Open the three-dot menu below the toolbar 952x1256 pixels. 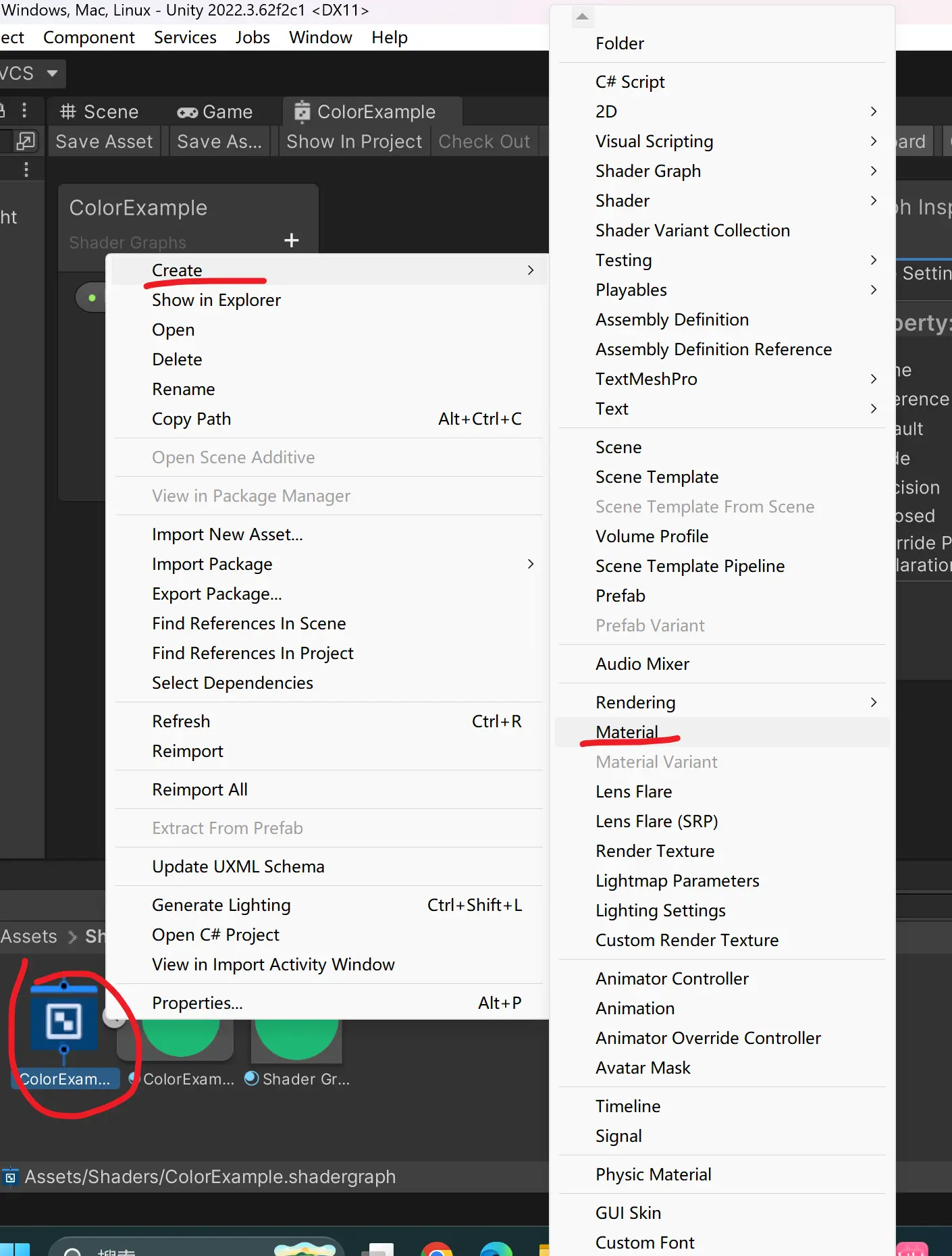26,169
